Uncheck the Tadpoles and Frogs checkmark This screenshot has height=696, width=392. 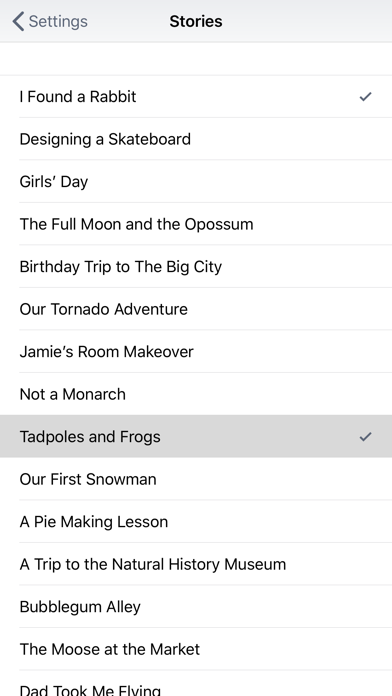[365, 437]
